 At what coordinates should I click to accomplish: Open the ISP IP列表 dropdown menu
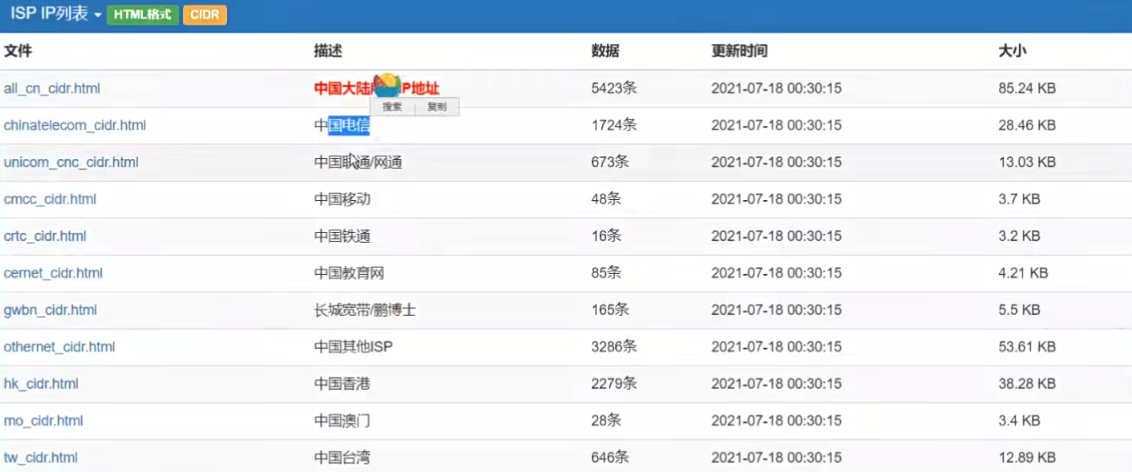pos(56,14)
